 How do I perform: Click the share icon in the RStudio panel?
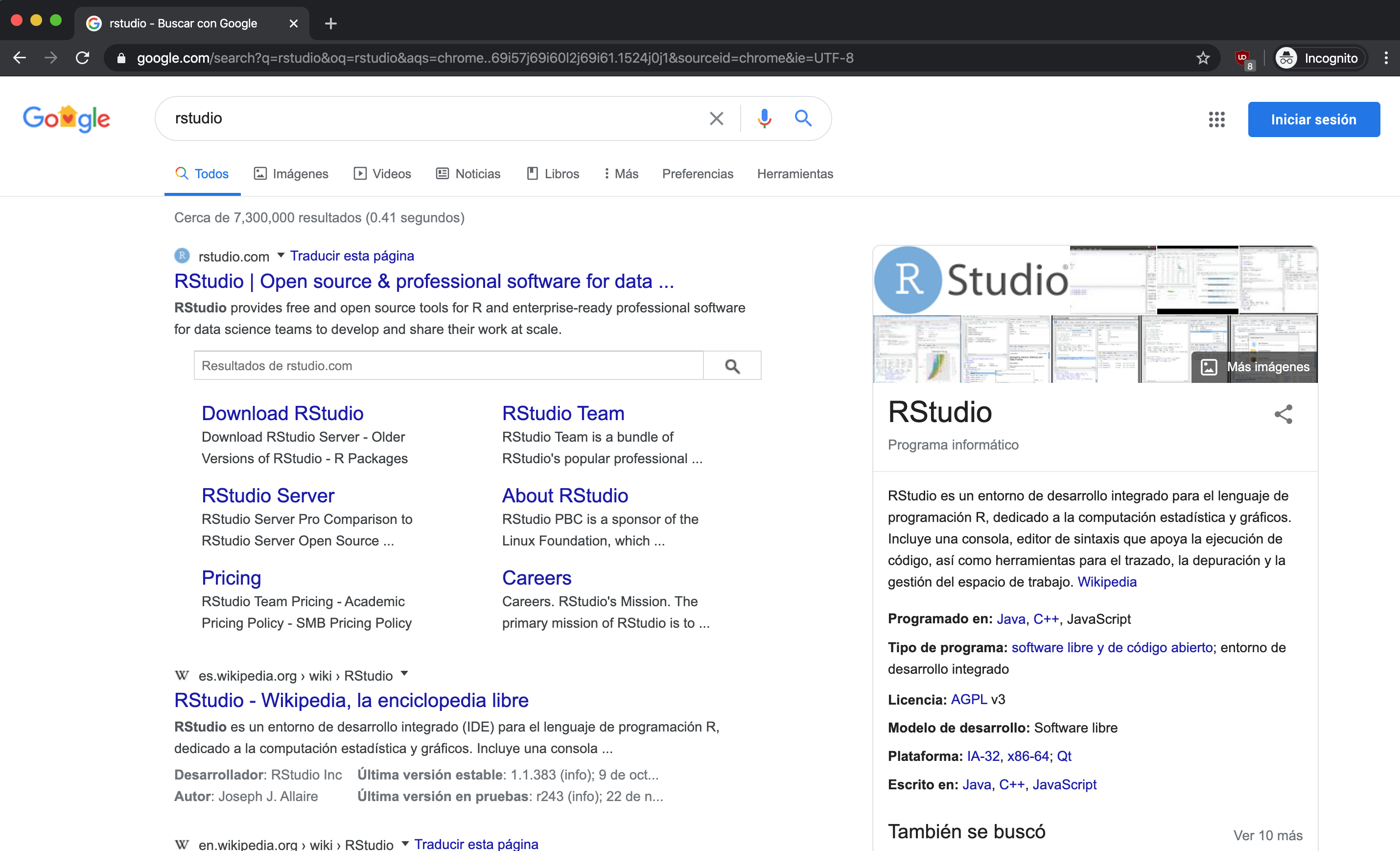pyautogui.click(x=1283, y=414)
